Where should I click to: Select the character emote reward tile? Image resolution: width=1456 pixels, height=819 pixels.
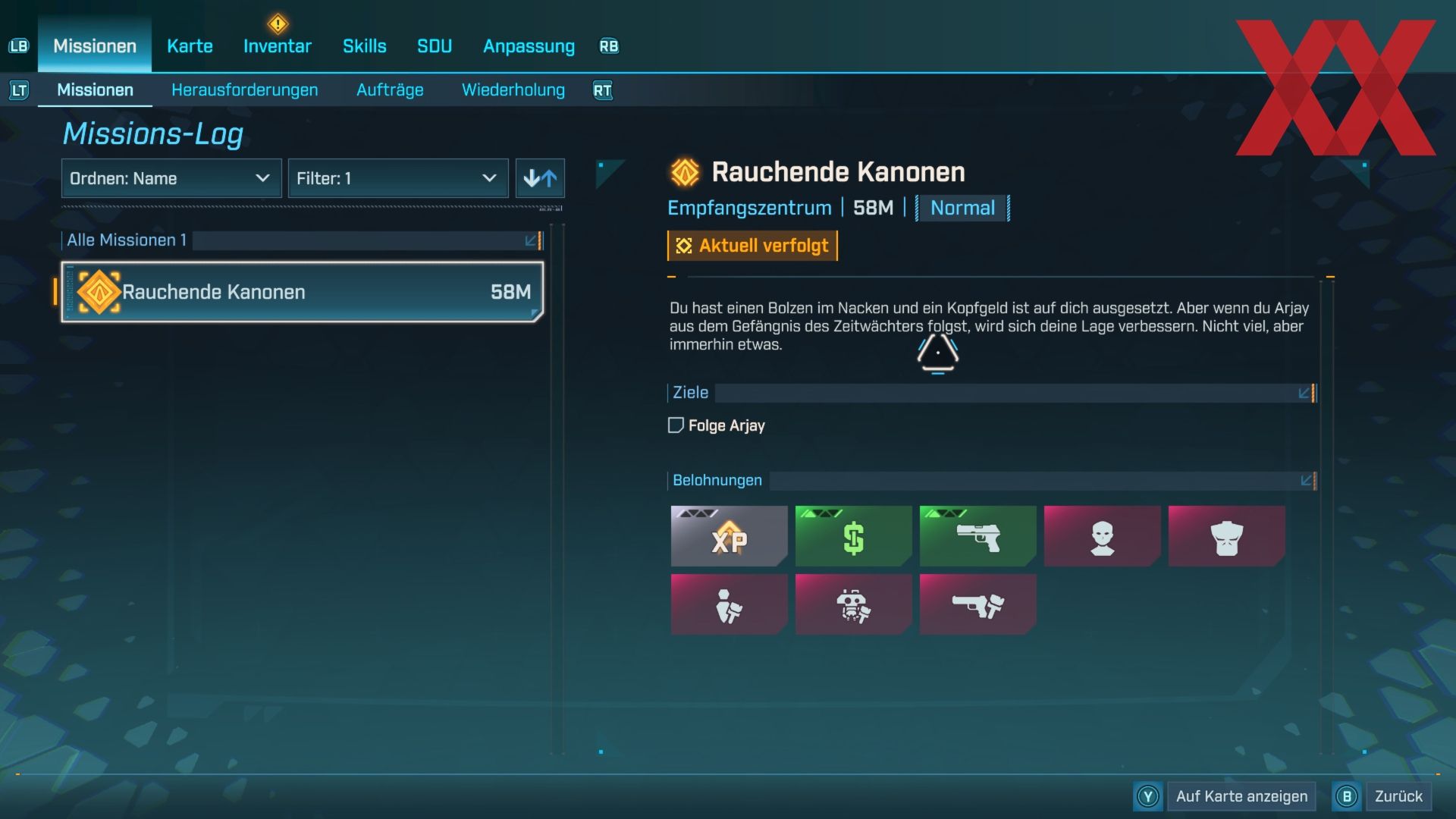729,604
